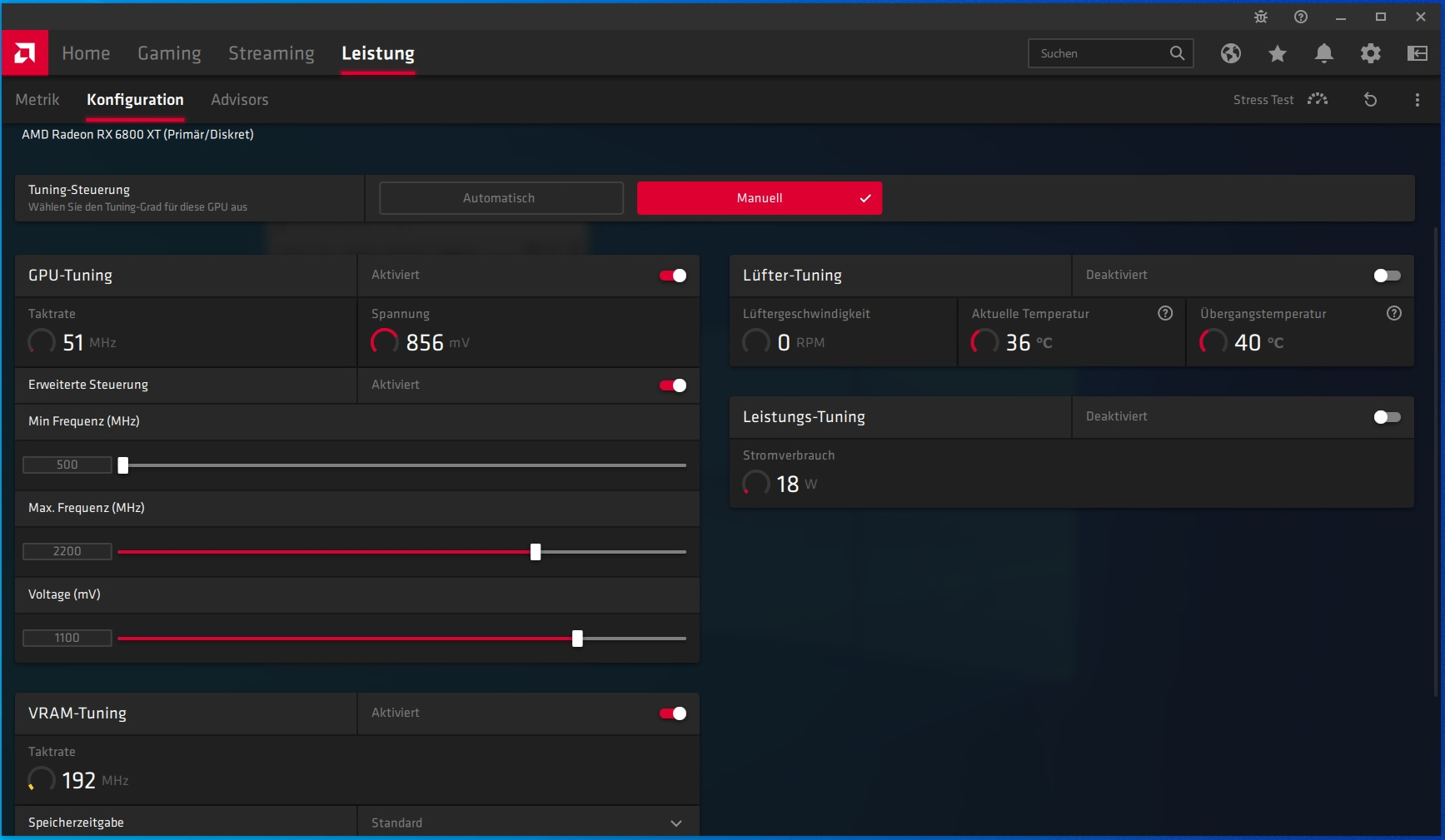
Task: Click the Suchen search field
Action: click(1111, 53)
